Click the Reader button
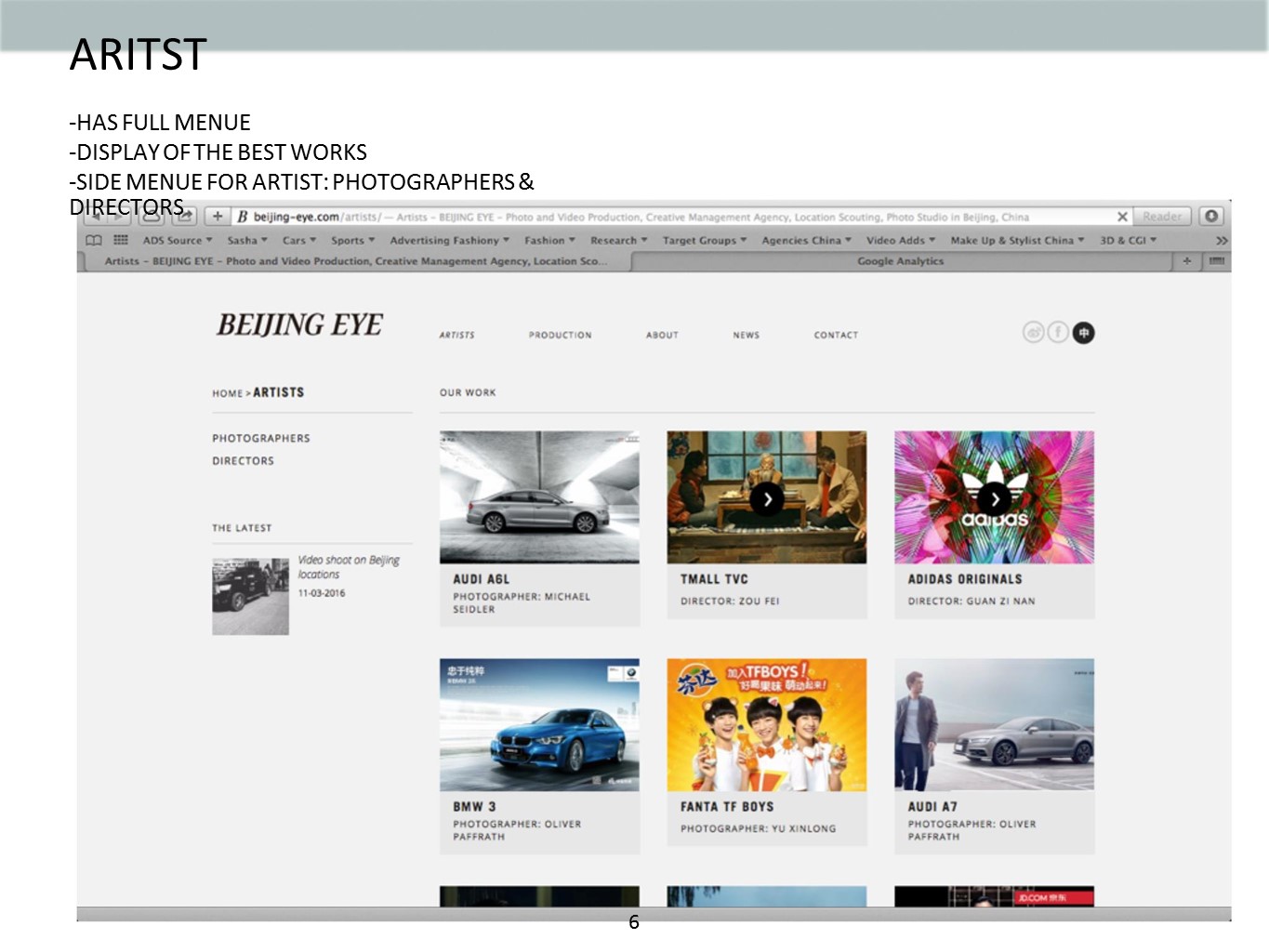This screenshot has width=1269, height=952. tap(1162, 217)
